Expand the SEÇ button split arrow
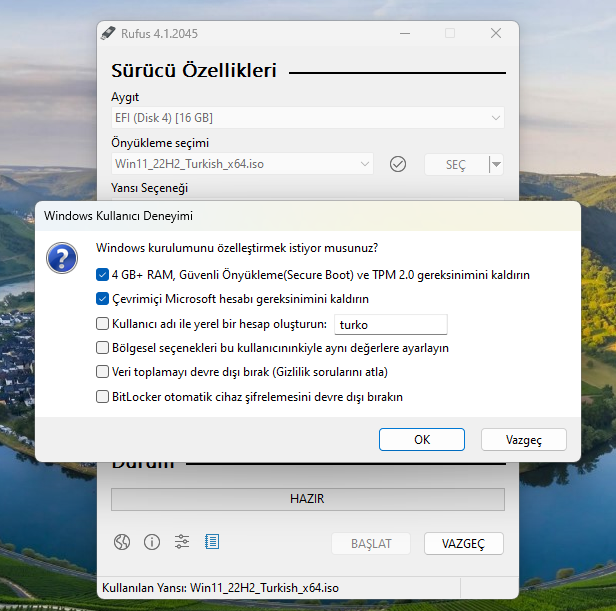Image resolution: width=616 pixels, height=611 pixels. coord(497,164)
